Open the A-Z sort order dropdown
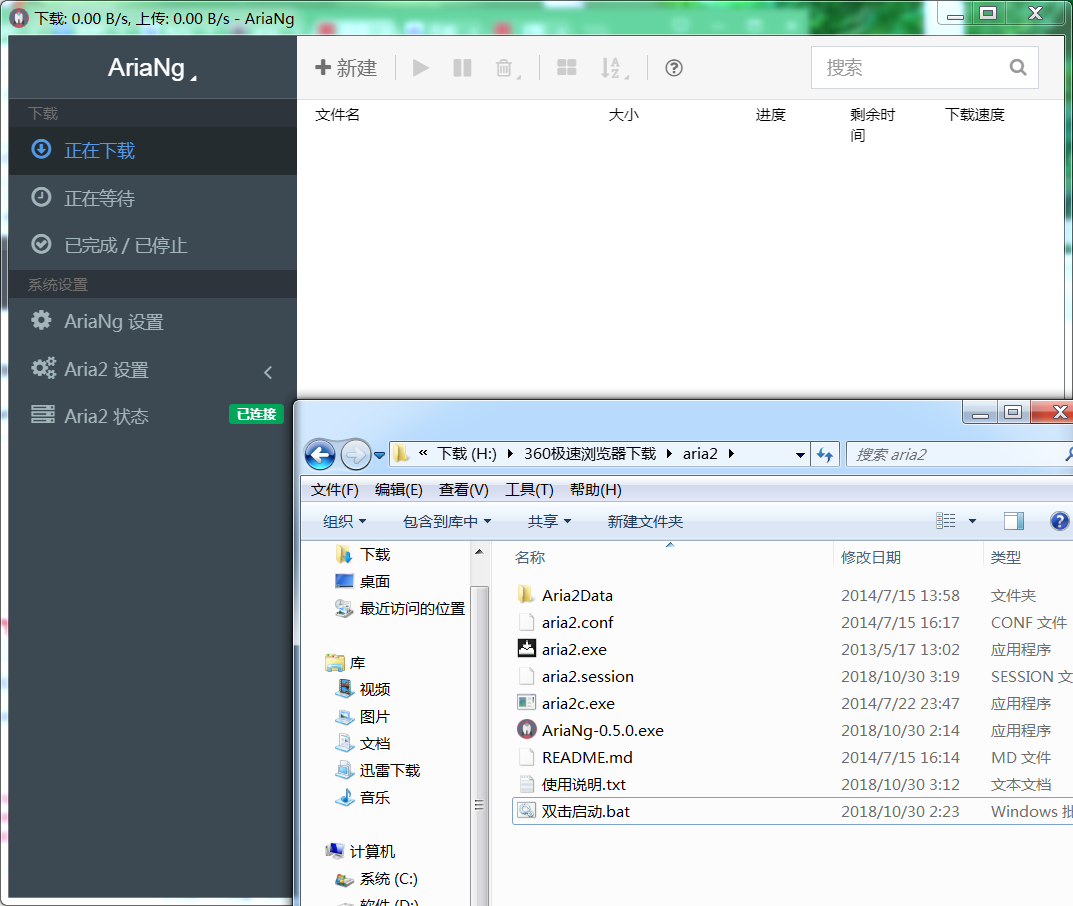Image resolution: width=1073 pixels, height=906 pixels. tap(614, 68)
